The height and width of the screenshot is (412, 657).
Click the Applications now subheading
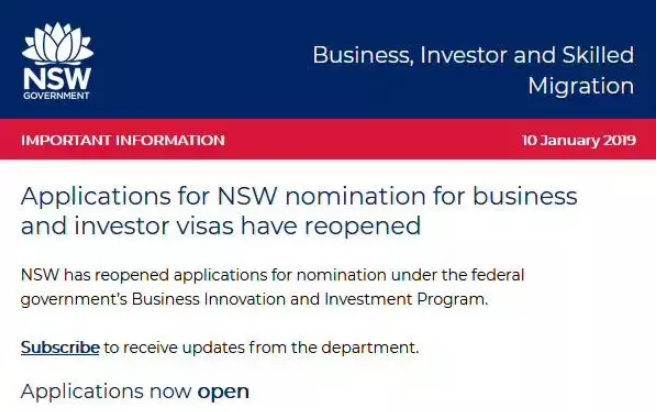pyautogui.click(x=106, y=391)
